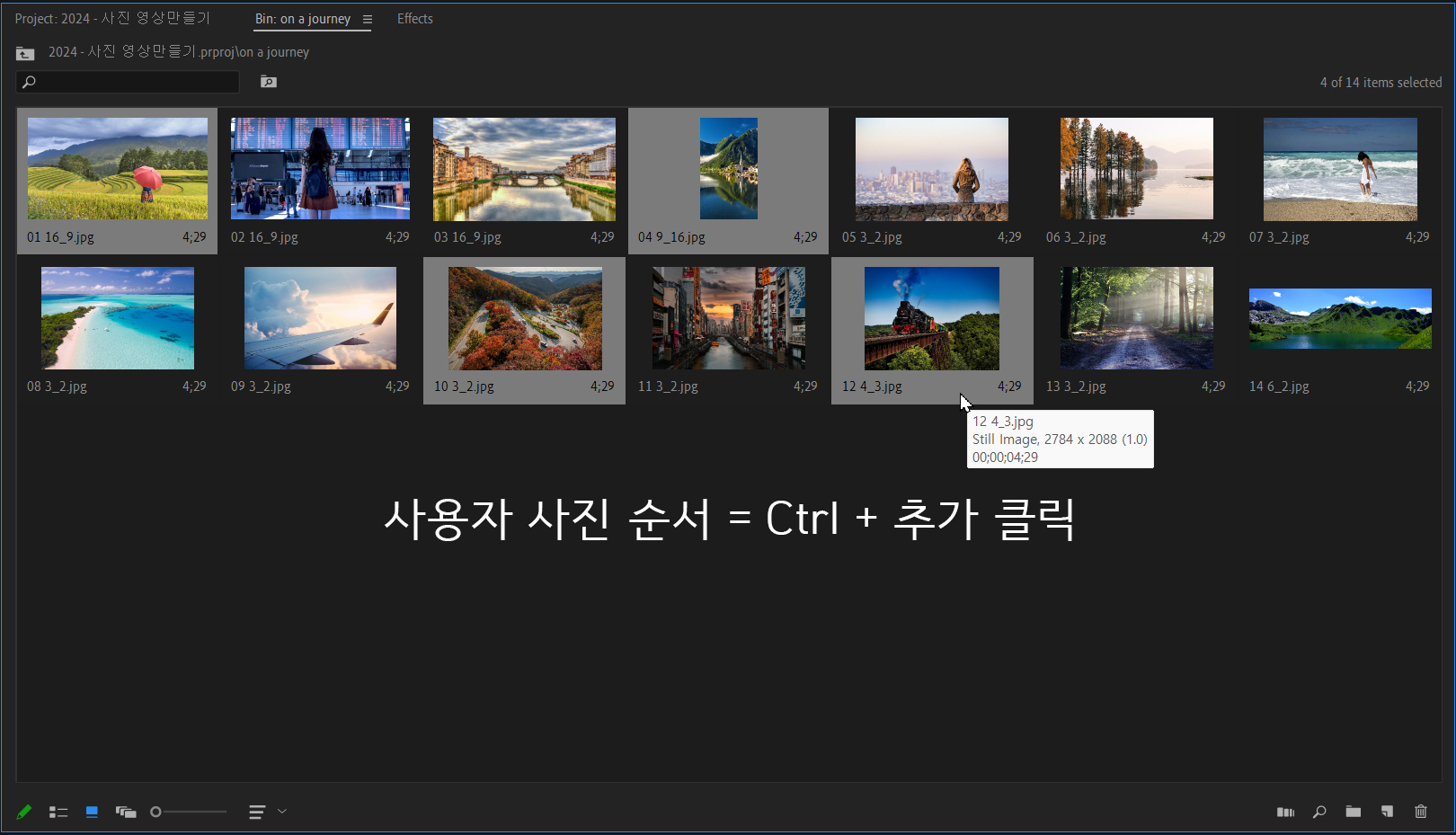This screenshot has width=1456, height=835.
Task: Enable Icon View mode
Action: 91,812
